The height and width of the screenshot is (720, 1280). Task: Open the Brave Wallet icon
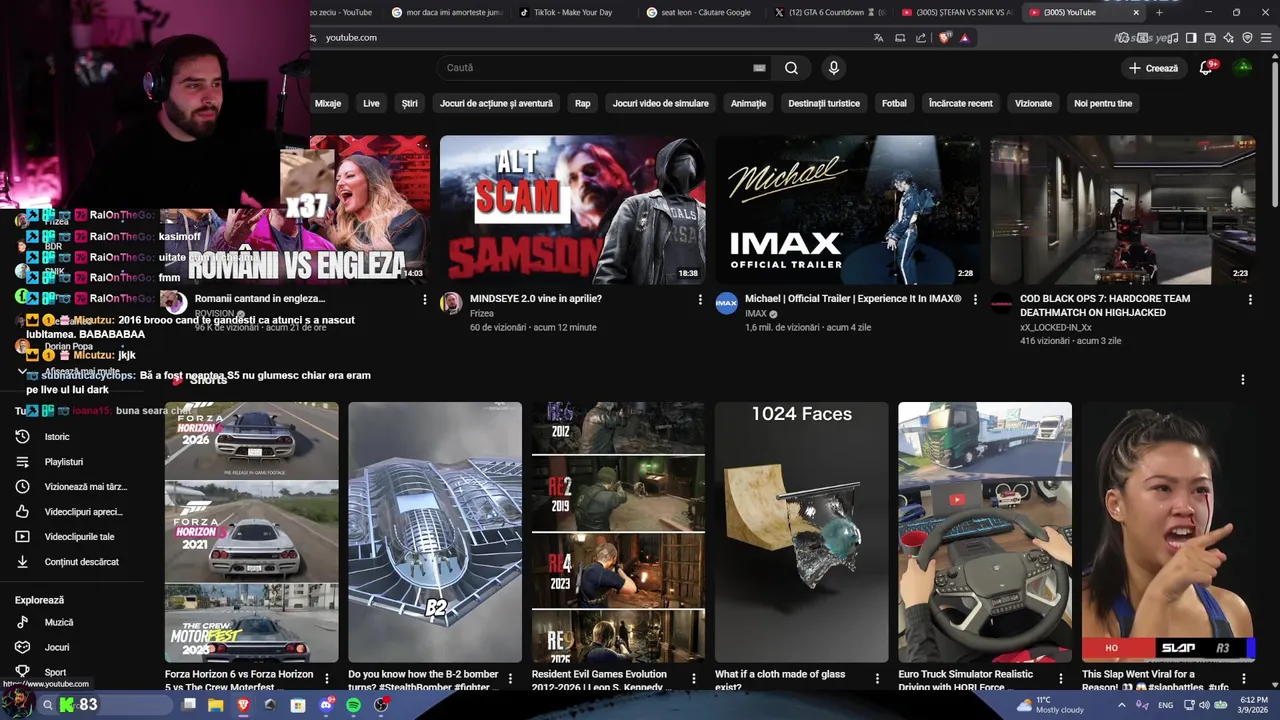(1210, 38)
